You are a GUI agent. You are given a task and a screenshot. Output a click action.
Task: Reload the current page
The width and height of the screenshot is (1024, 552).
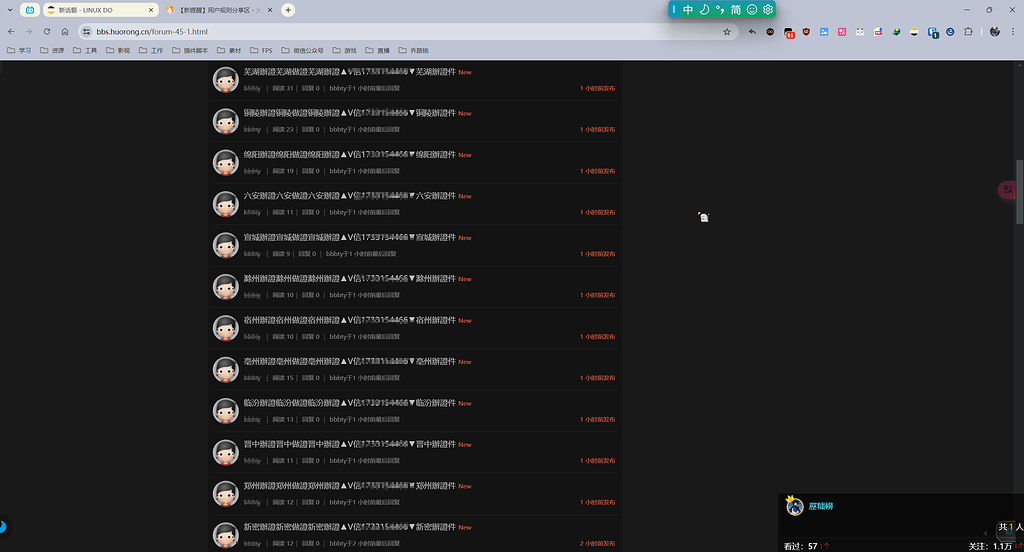click(47, 31)
